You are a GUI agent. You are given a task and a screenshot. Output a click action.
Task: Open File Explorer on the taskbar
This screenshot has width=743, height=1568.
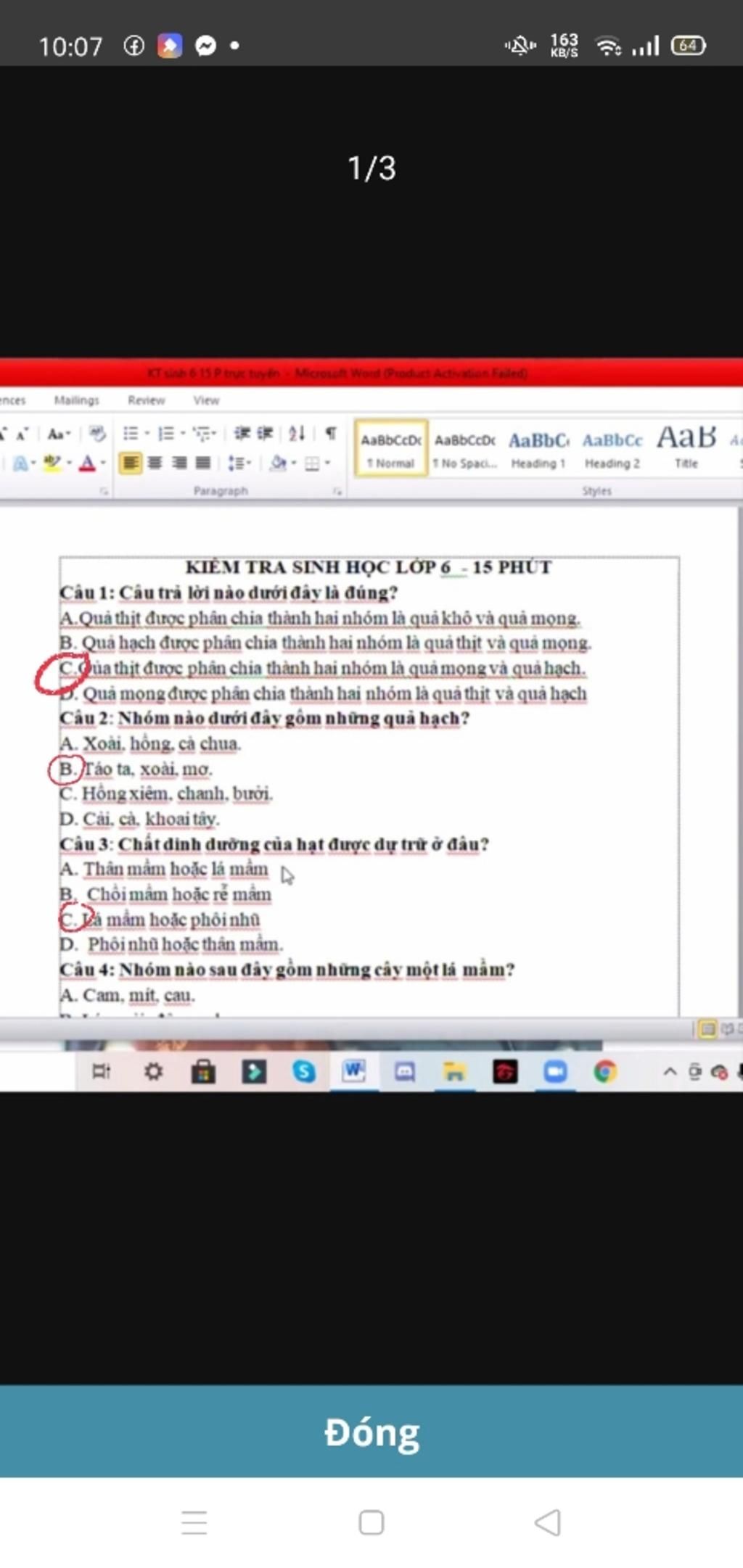coord(455,1072)
